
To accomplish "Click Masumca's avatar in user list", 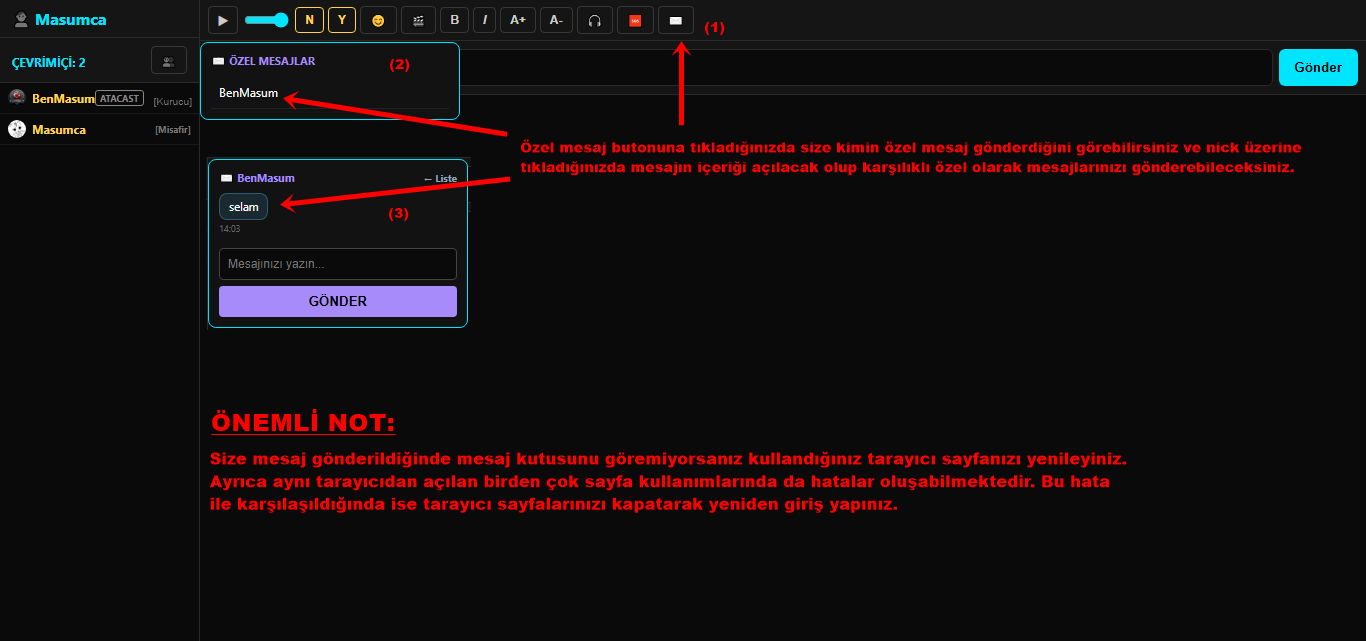I will coord(17,129).
